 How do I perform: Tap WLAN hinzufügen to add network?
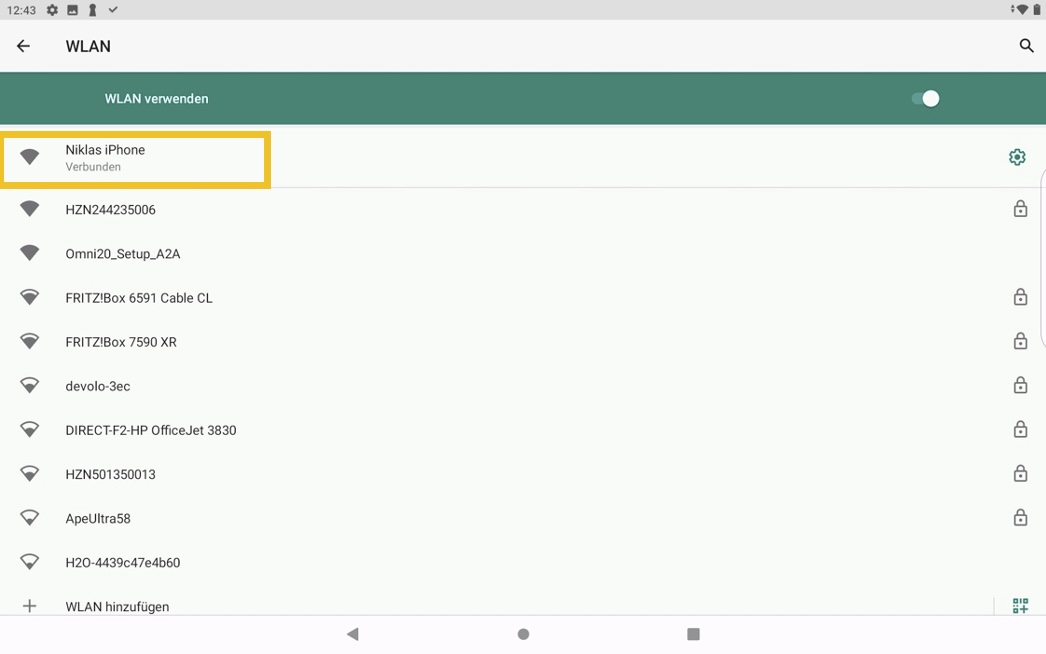point(117,606)
